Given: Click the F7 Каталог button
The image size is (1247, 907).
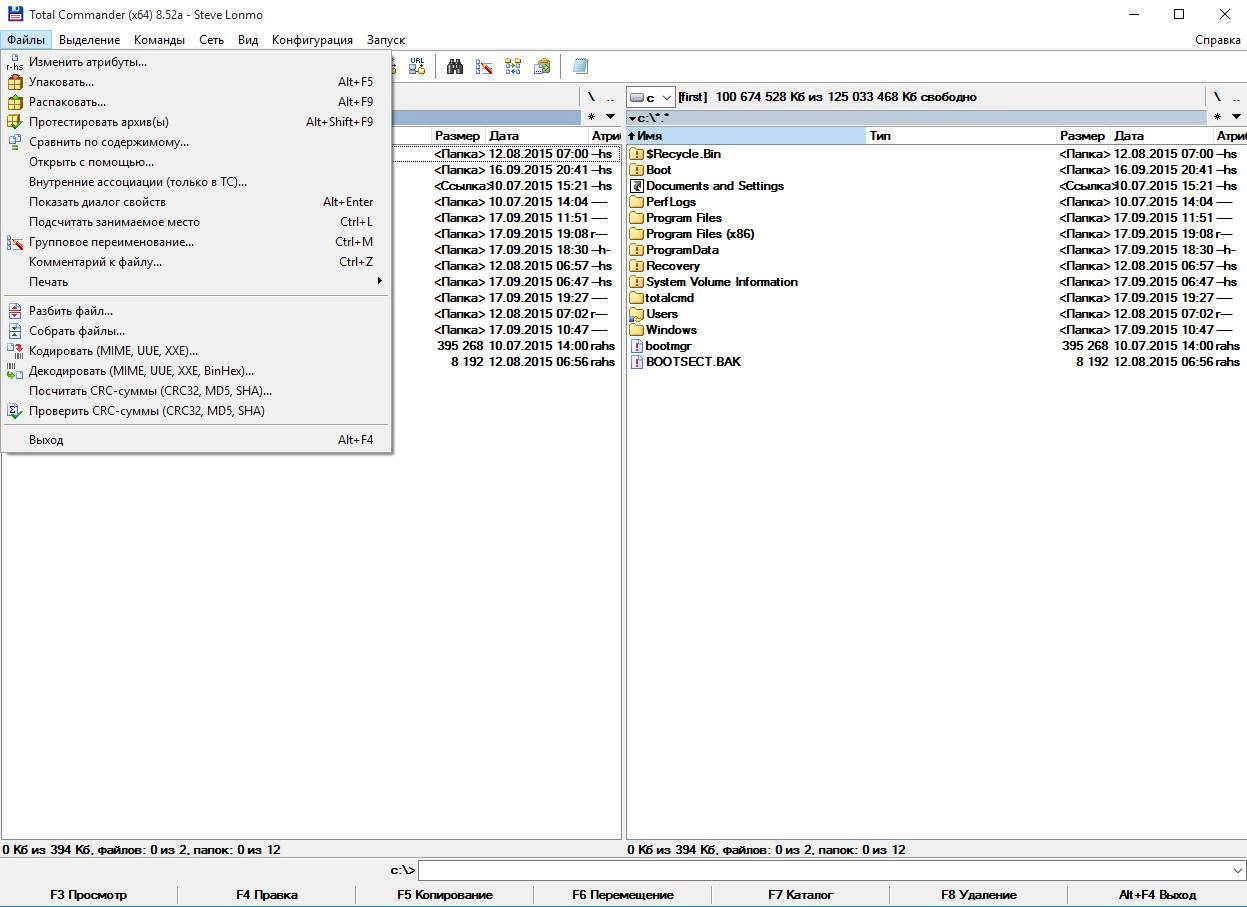Looking at the screenshot, I should click(x=801, y=895).
